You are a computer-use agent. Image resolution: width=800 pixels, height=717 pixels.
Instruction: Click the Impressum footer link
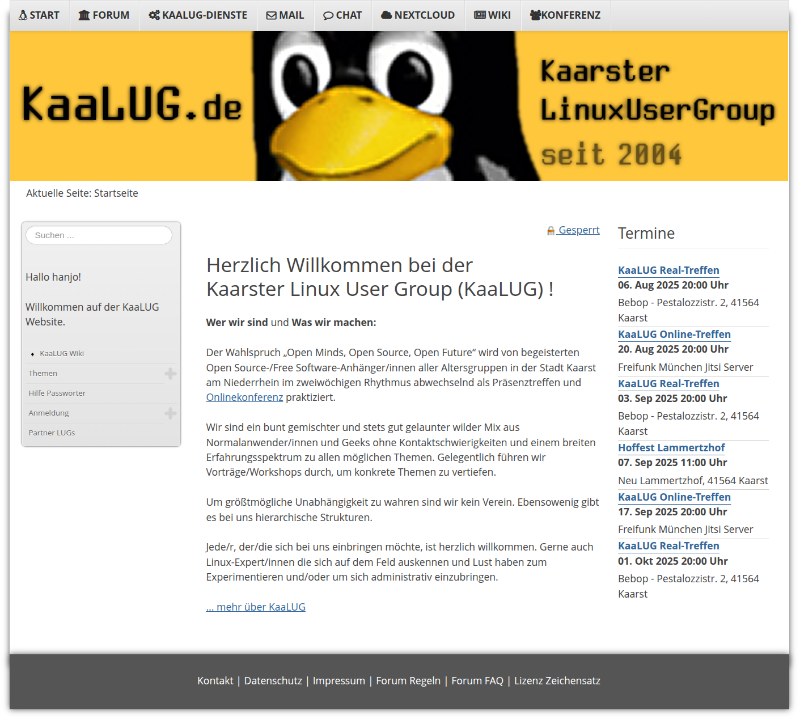[x=339, y=681]
